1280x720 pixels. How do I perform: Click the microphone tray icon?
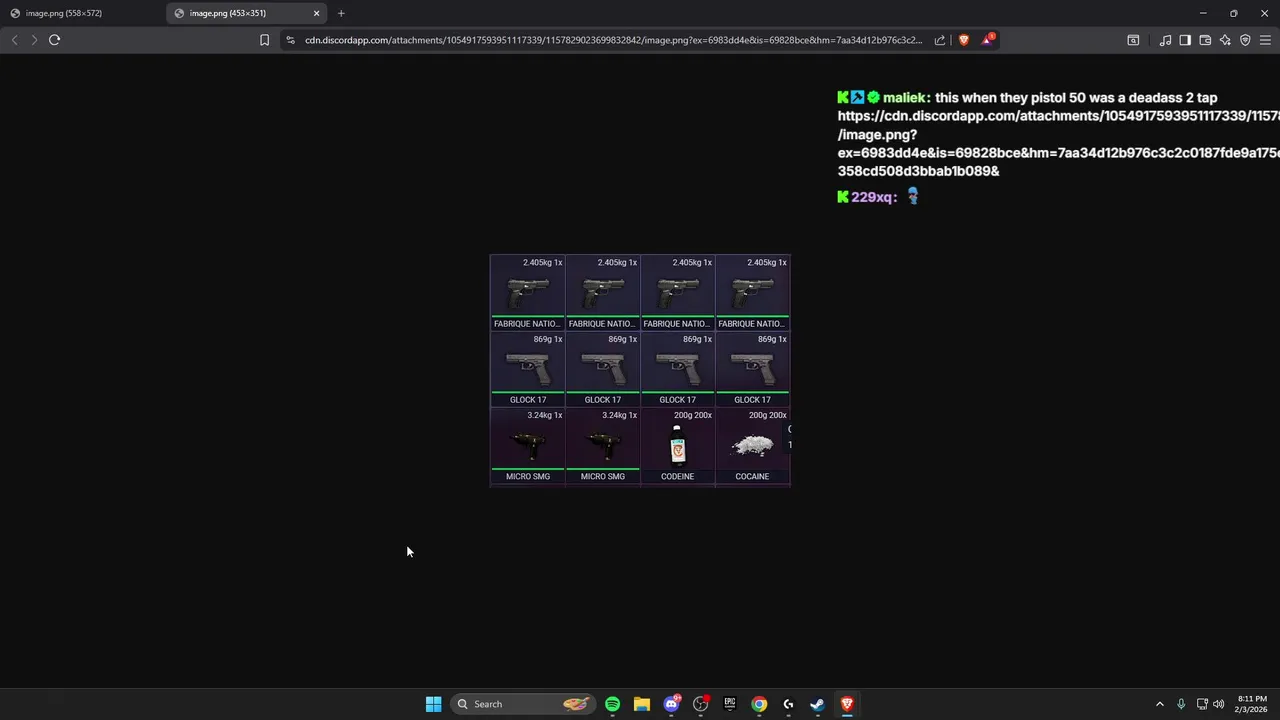pos(1181,704)
